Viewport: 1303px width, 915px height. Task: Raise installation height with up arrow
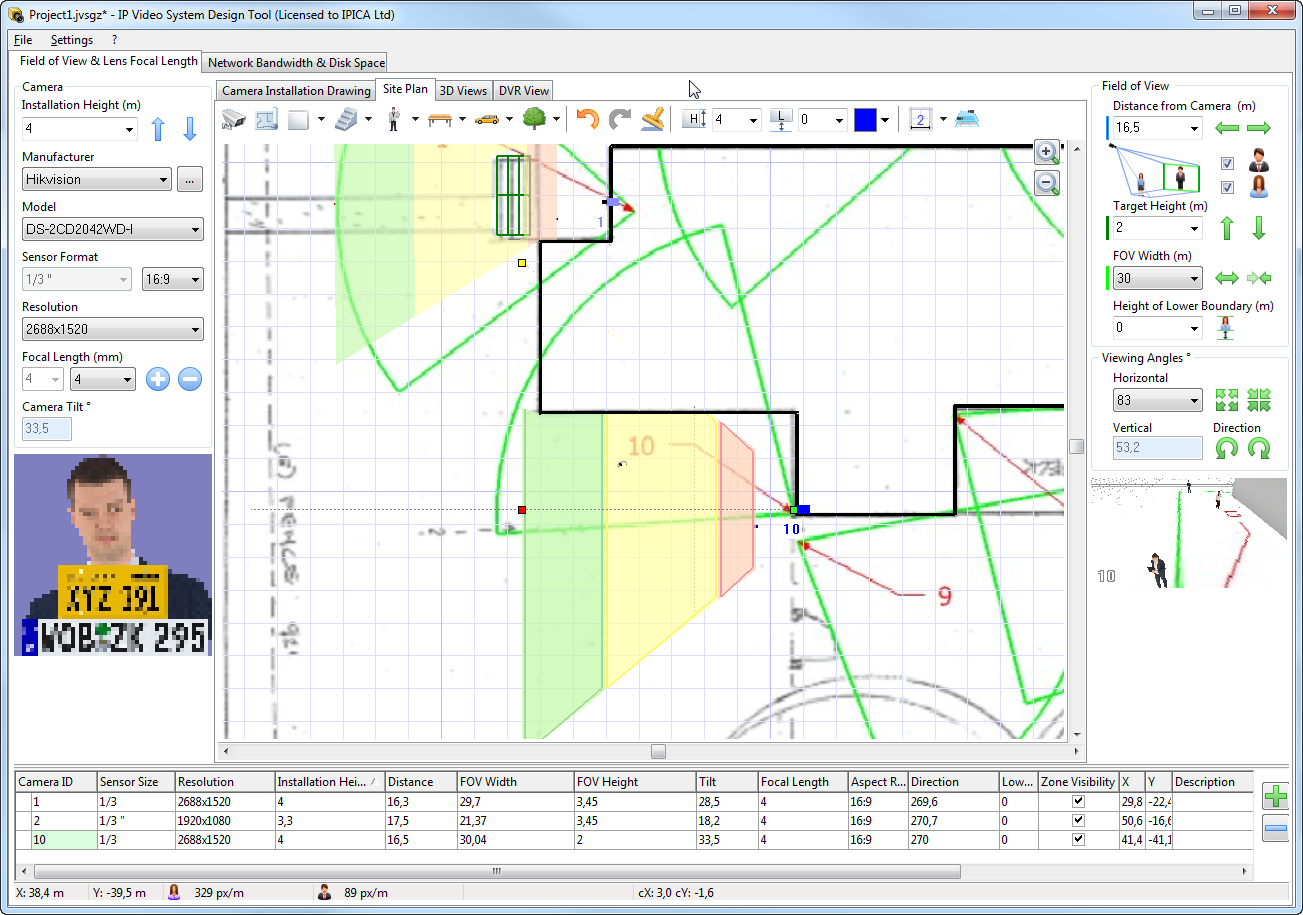click(157, 129)
